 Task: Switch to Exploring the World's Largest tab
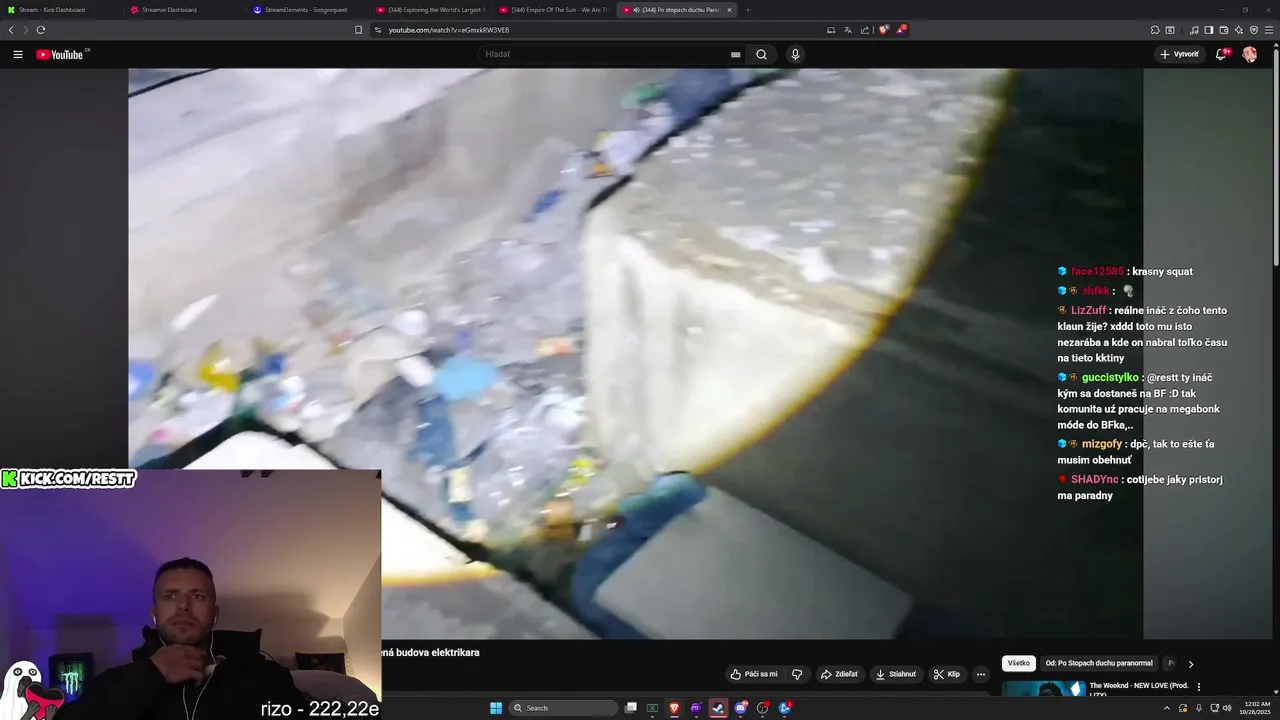pyautogui.click(x=431, y=10)
